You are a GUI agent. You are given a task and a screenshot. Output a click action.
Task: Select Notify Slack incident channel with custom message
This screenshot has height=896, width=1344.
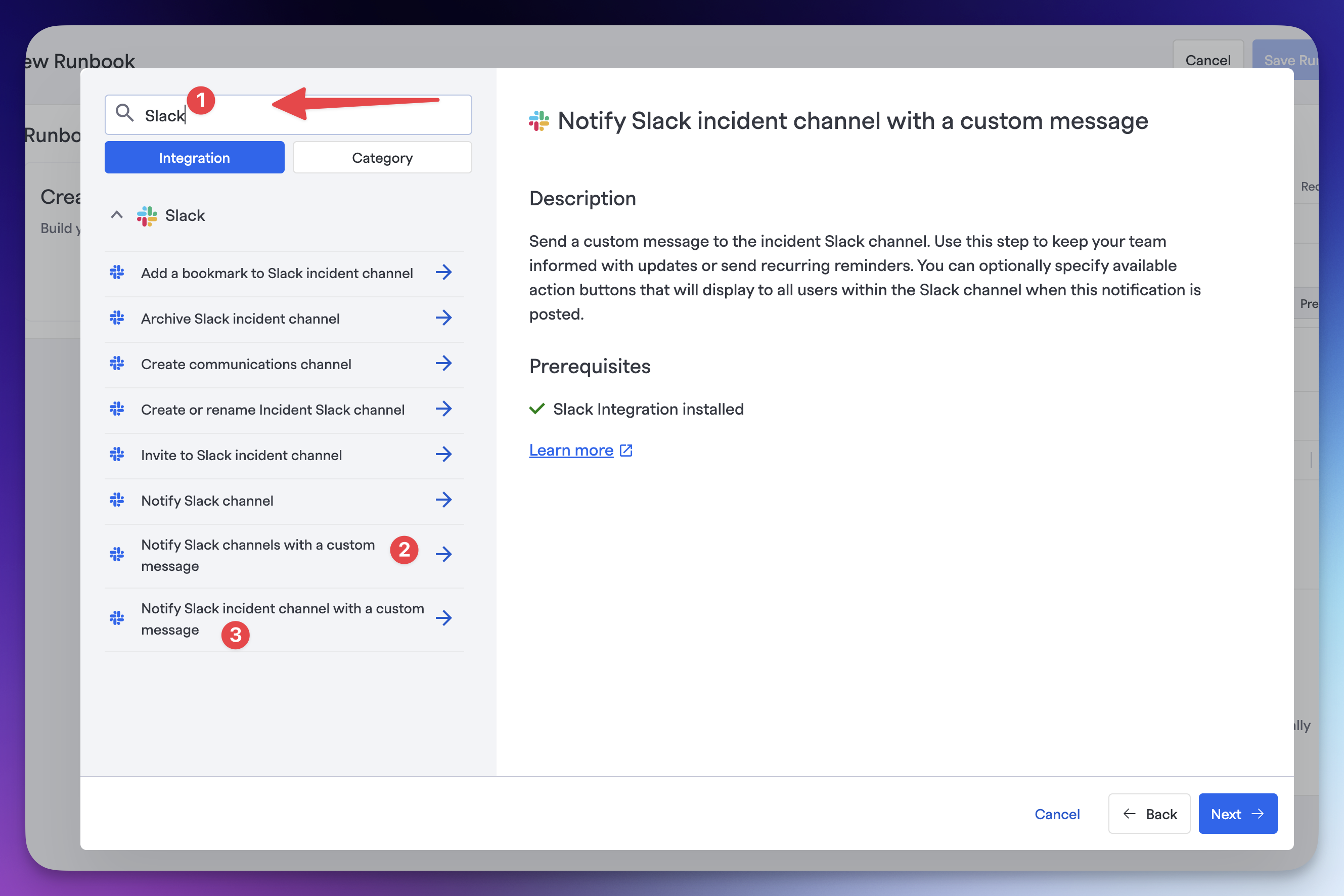(285, 619)
